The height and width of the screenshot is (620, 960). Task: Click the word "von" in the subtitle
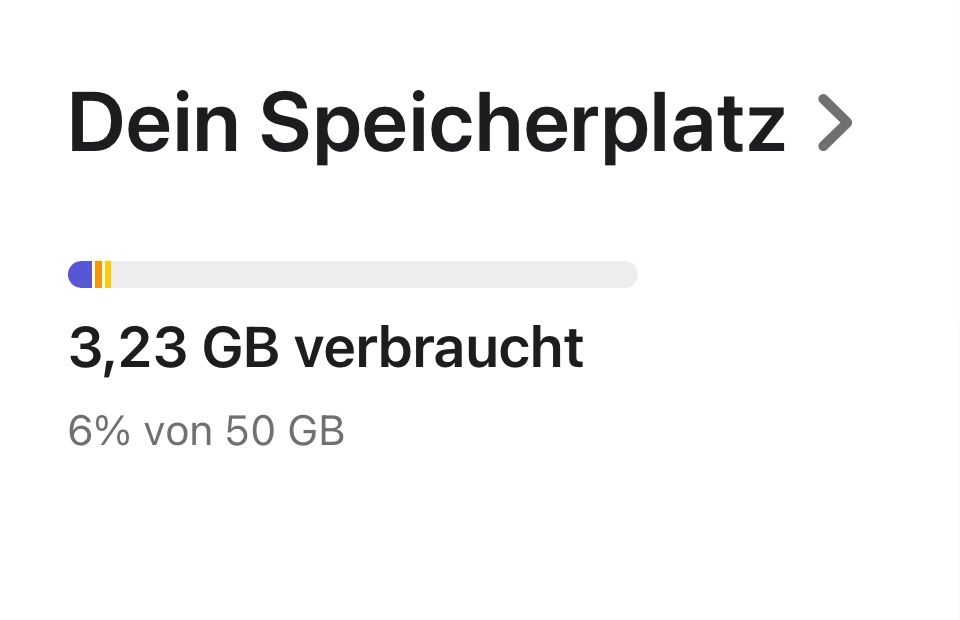pos(178,431)
